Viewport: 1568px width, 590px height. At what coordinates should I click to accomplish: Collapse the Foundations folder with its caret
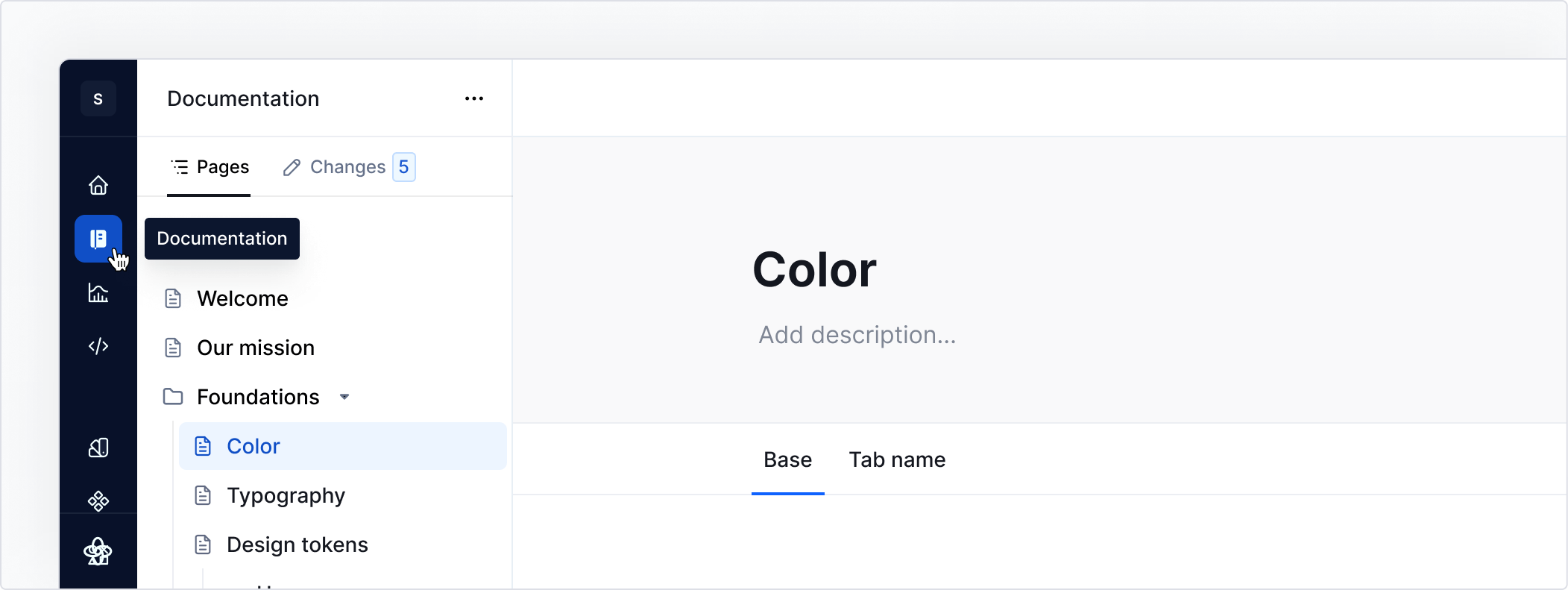tap(344, 397)
